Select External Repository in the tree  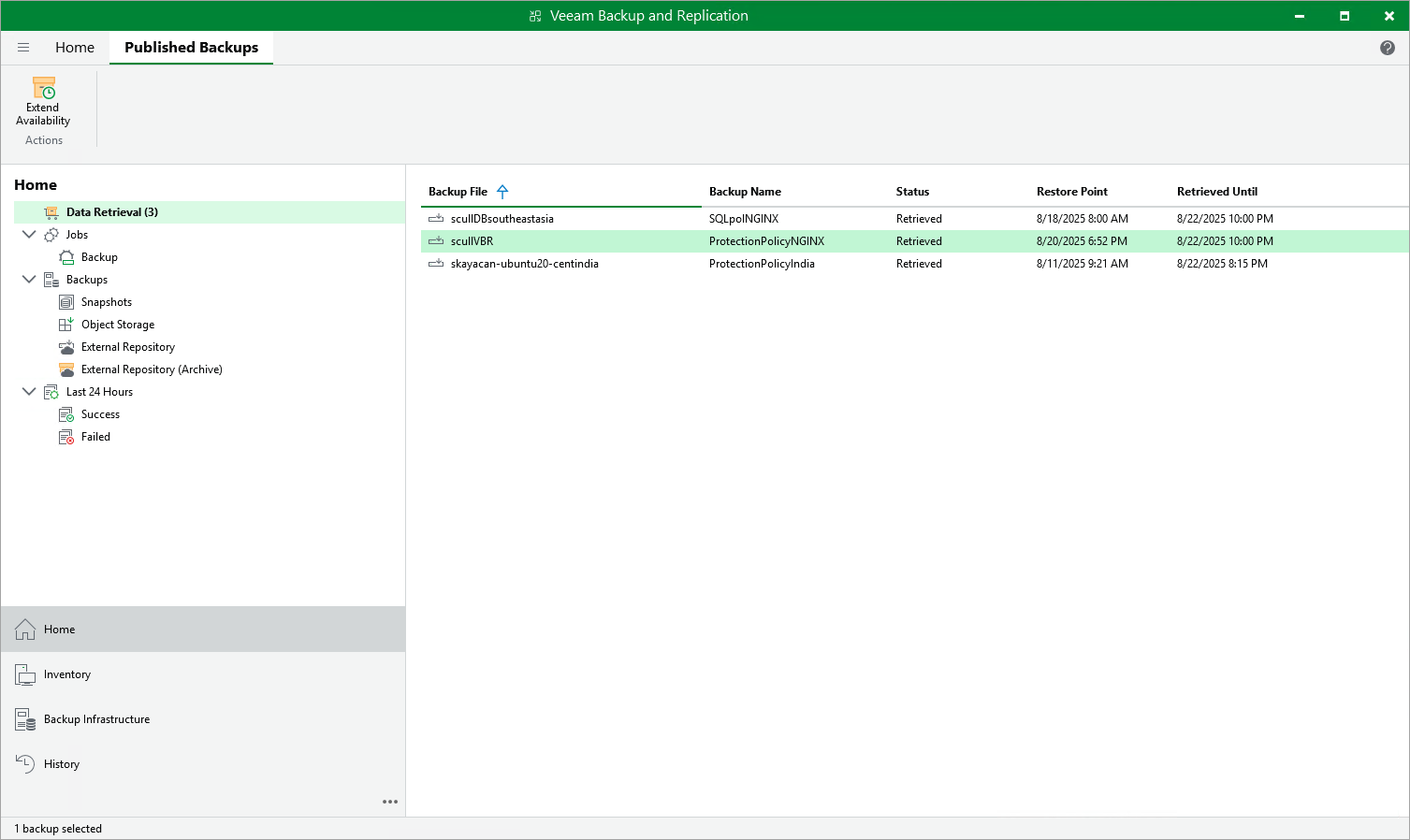(128, 347)
